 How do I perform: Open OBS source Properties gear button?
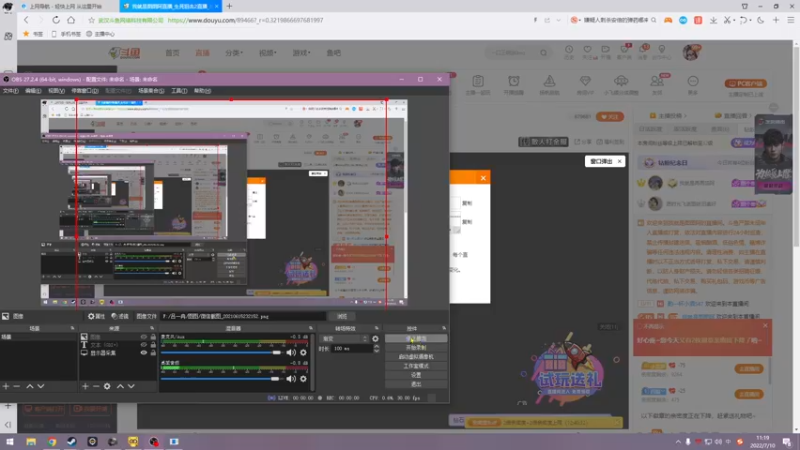(x=96, y=316)
